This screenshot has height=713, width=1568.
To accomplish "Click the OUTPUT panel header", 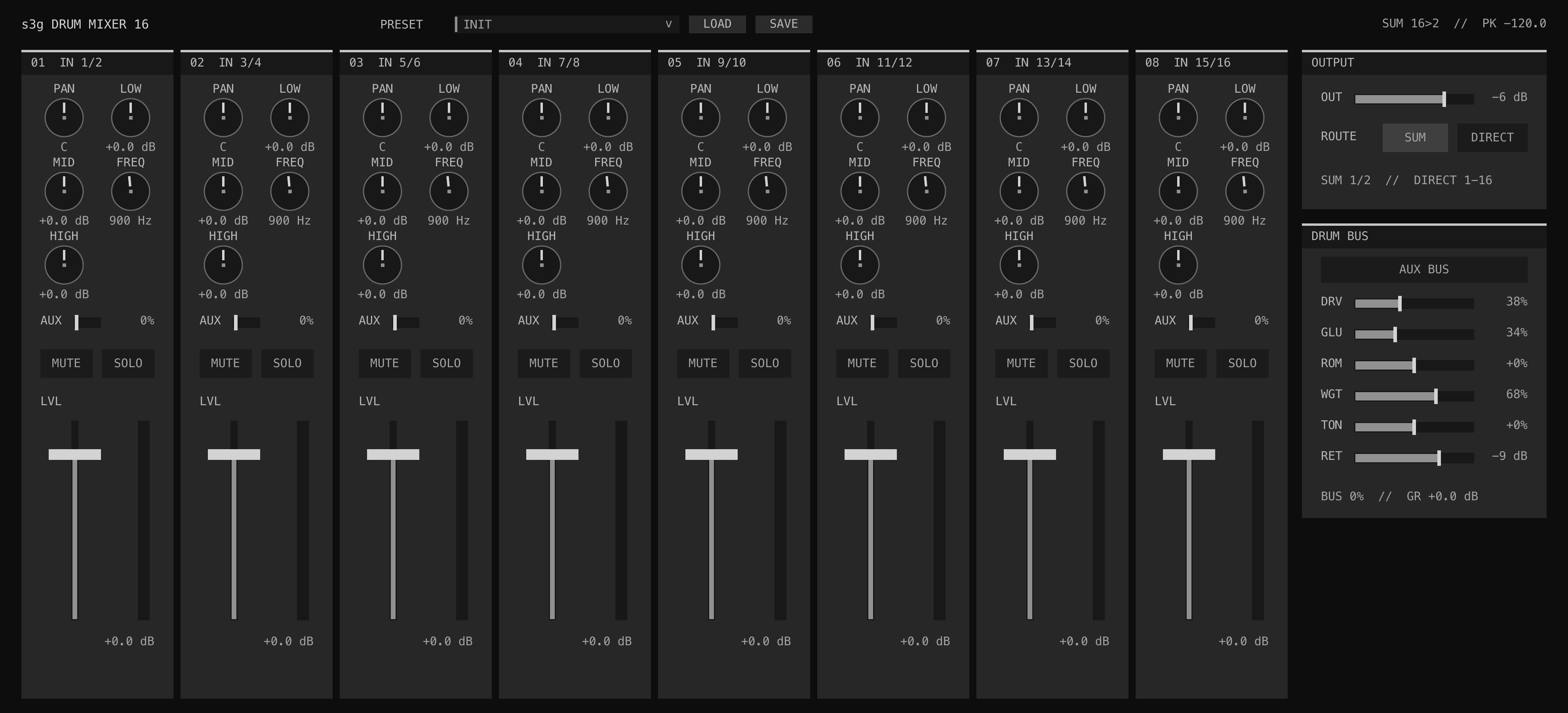I will pyautogui.click(x=1424, y=63).
